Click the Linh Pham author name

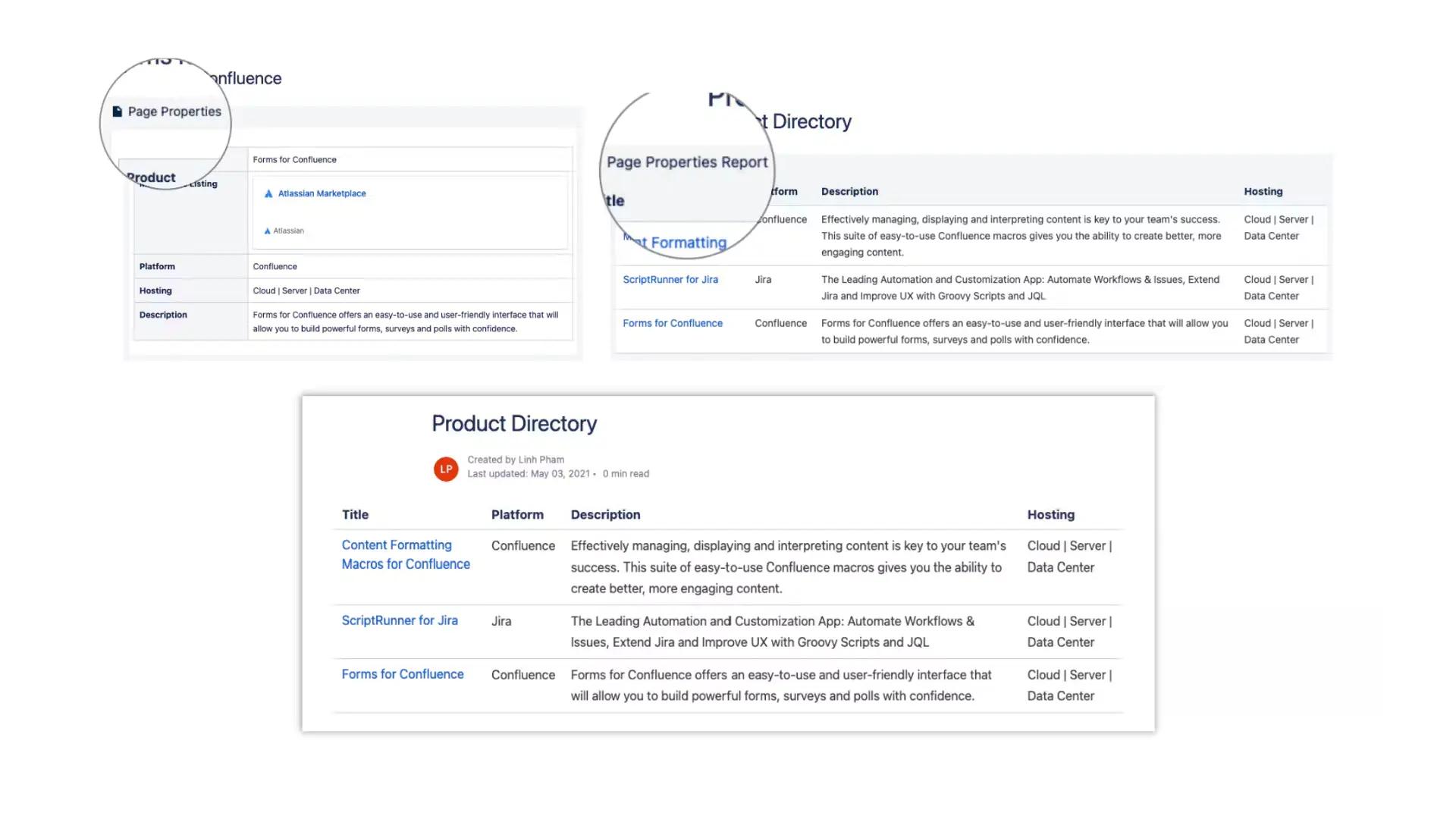point(541,460)
